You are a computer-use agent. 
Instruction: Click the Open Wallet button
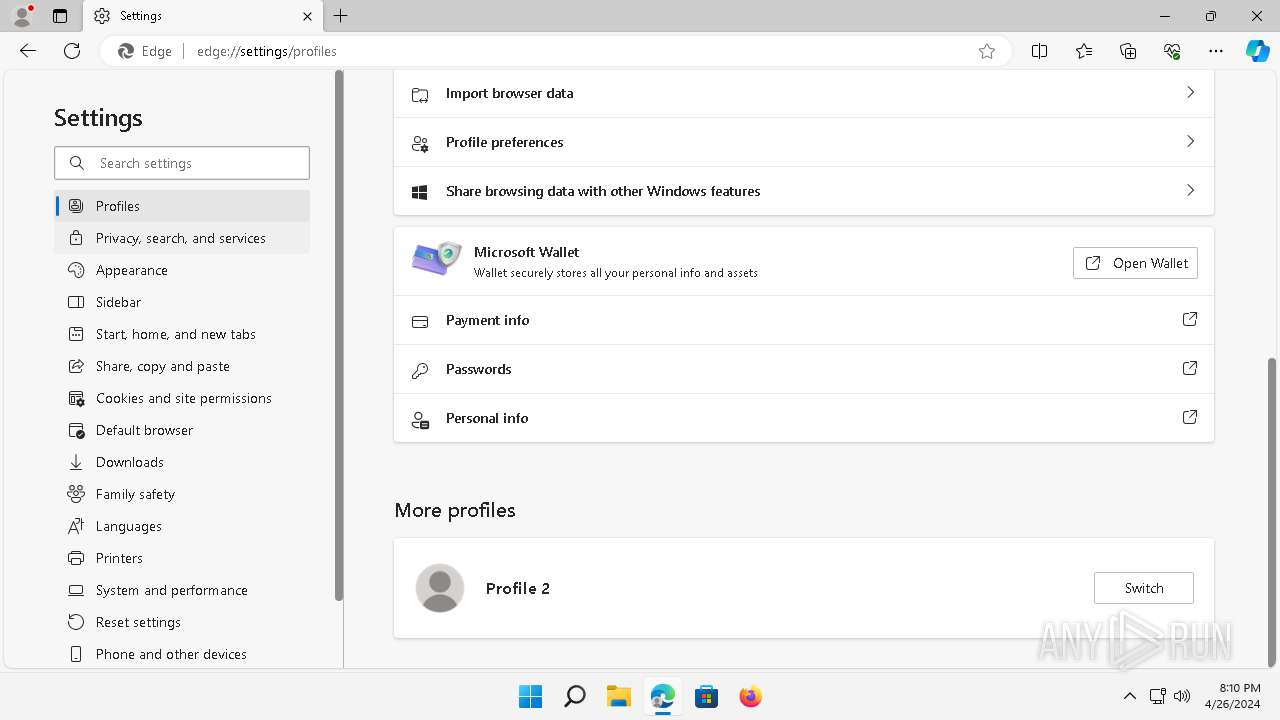(1135, 263)
